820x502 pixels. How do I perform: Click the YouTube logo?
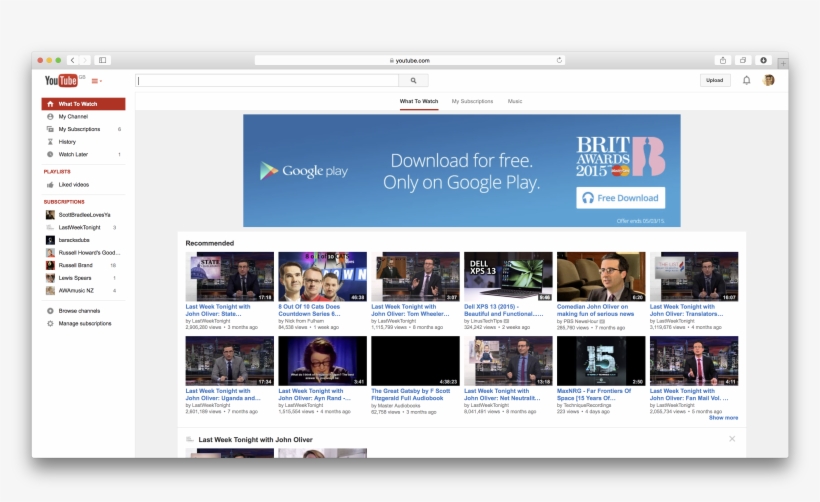pyautogui.click(x=61, y=81)
